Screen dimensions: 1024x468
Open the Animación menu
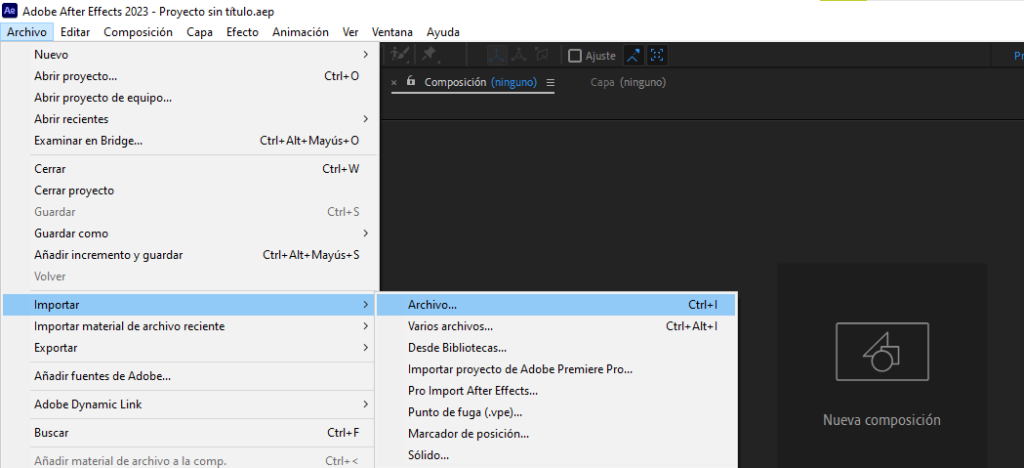point(300,32)
